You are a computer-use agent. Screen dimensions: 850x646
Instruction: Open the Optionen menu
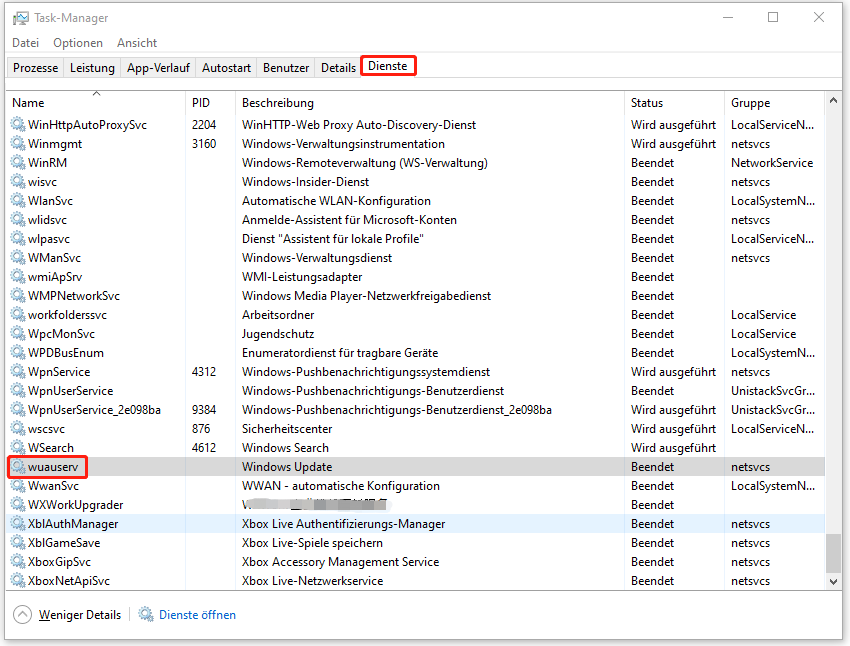pos(78,43)
